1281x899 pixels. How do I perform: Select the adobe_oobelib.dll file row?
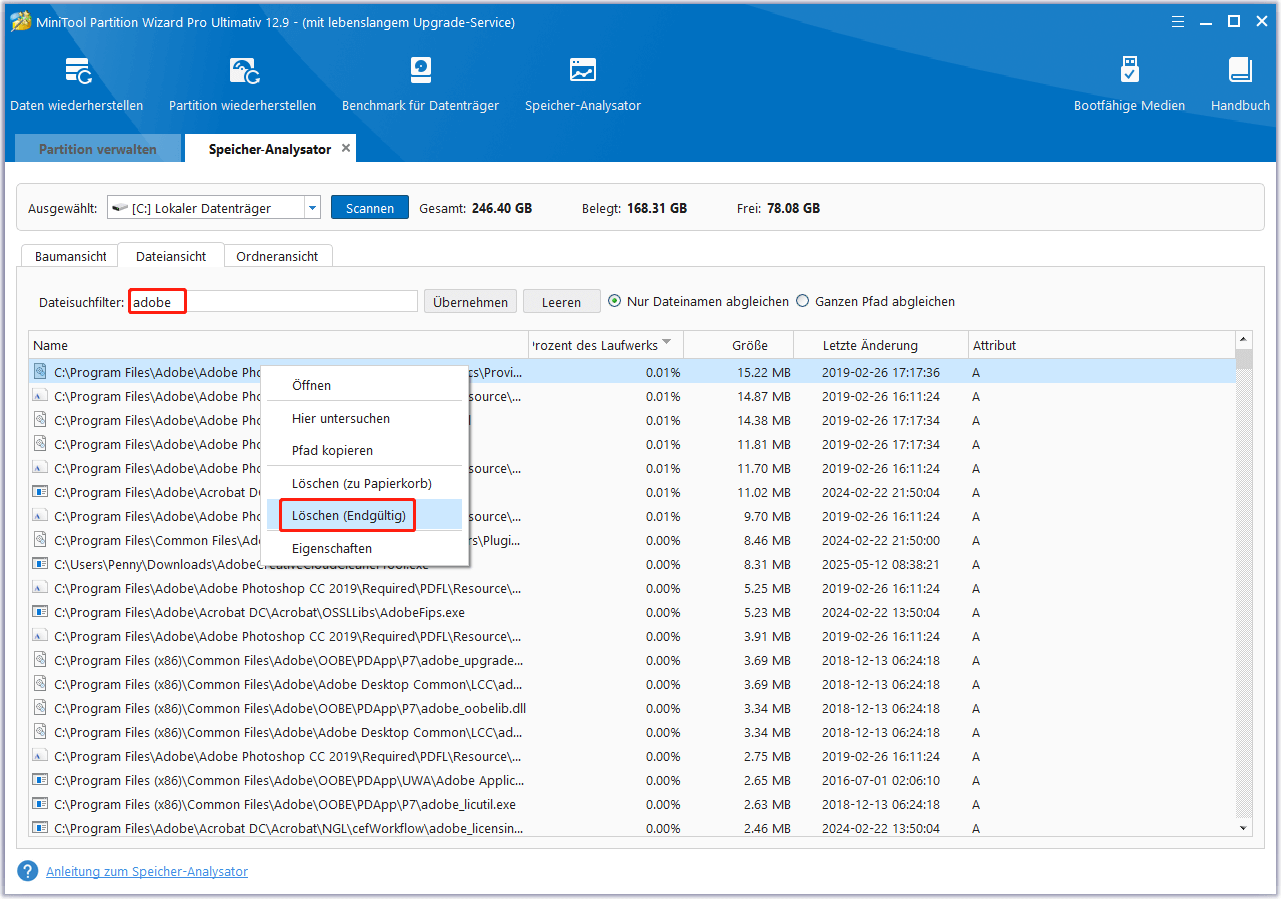coord(632,708)
